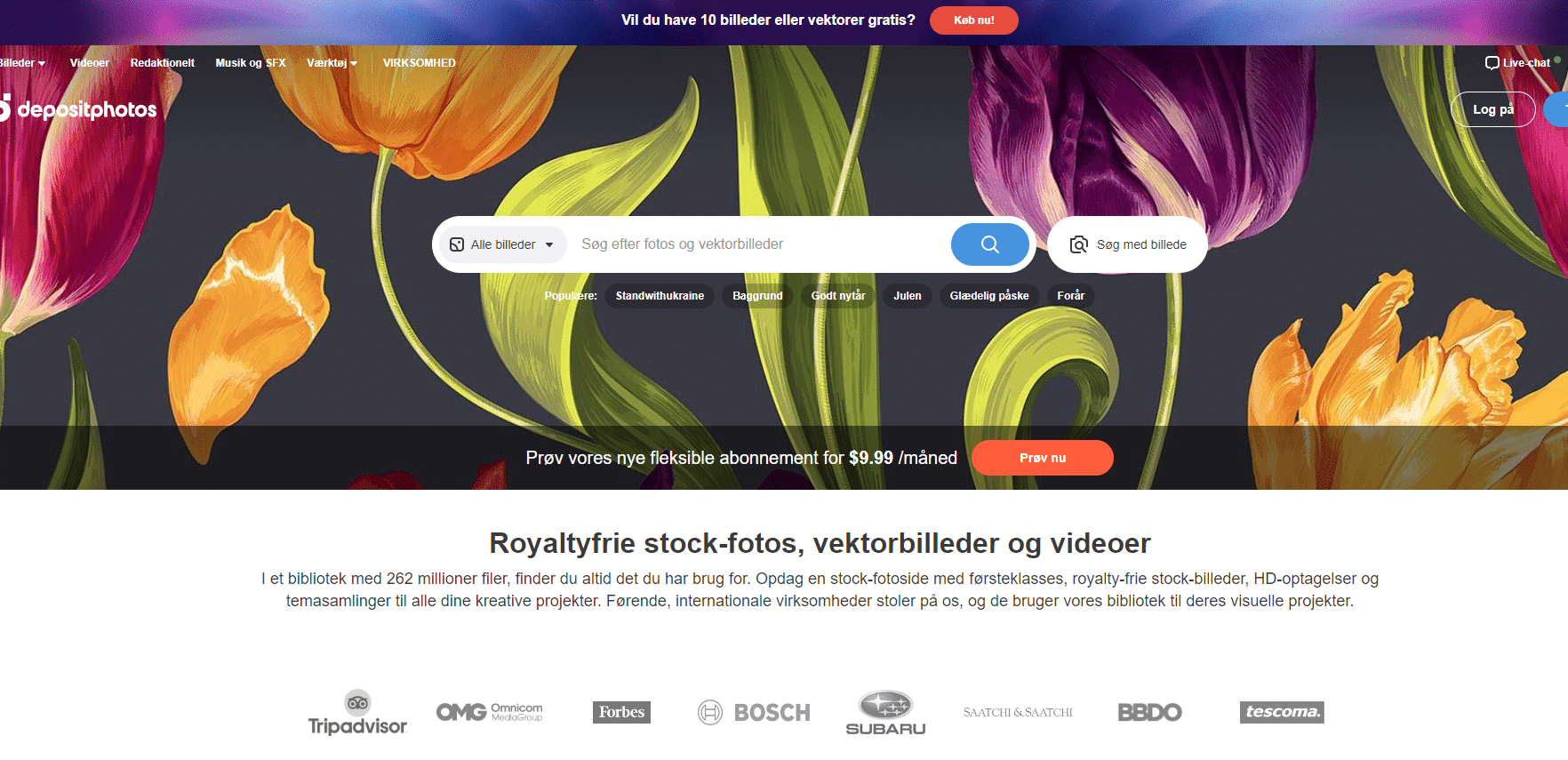Open the Musik og SFX menu item
The height and width of the screenshot is (760, 1568).
(251, 63)
